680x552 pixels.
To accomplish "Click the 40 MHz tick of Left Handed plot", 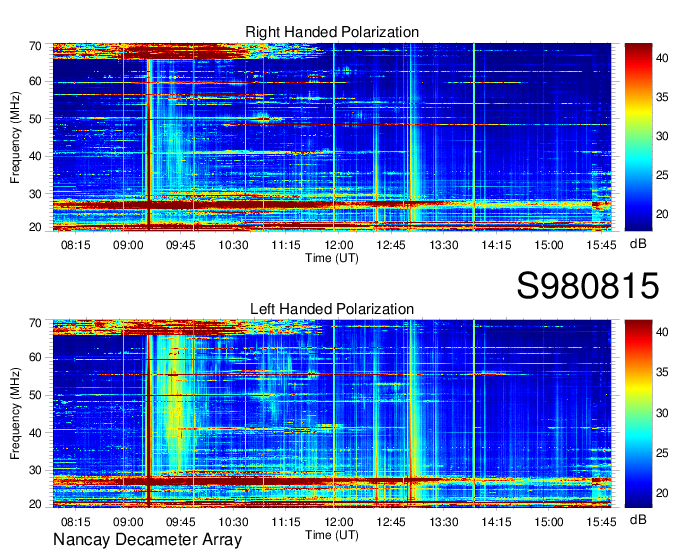I will click(35, 433).
